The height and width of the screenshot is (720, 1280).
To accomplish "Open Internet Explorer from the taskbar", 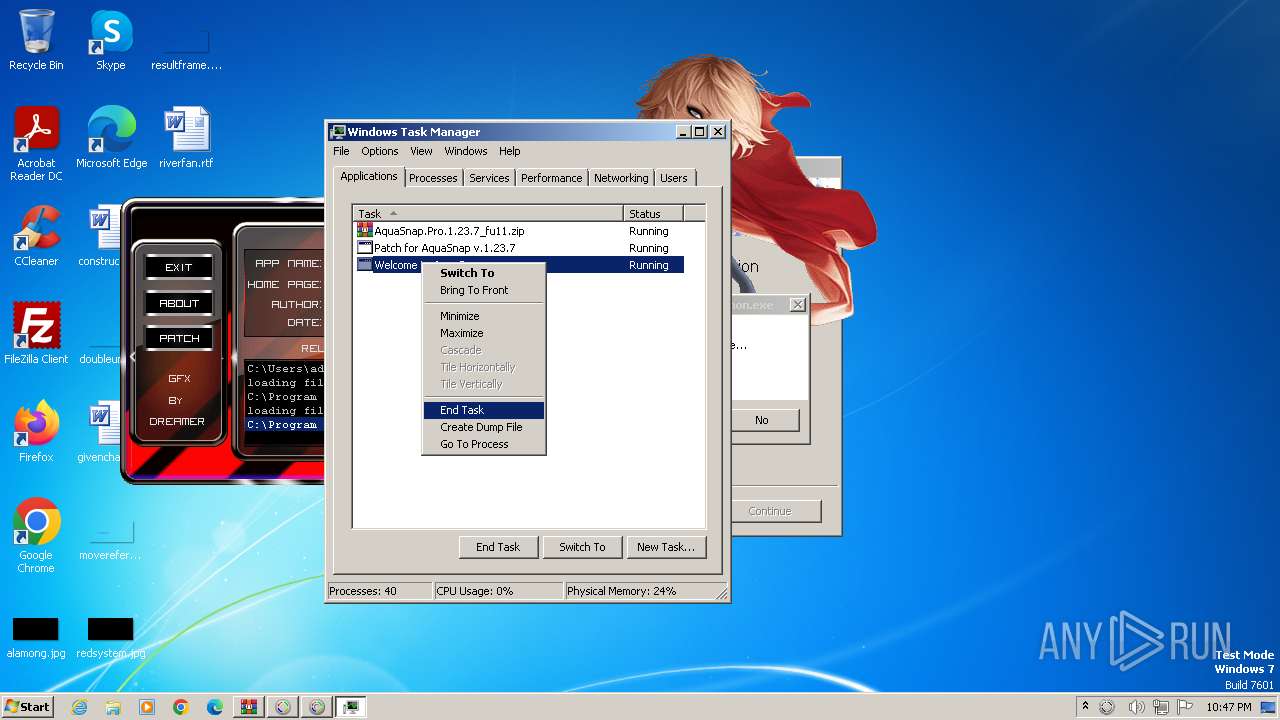I will 79,707.
